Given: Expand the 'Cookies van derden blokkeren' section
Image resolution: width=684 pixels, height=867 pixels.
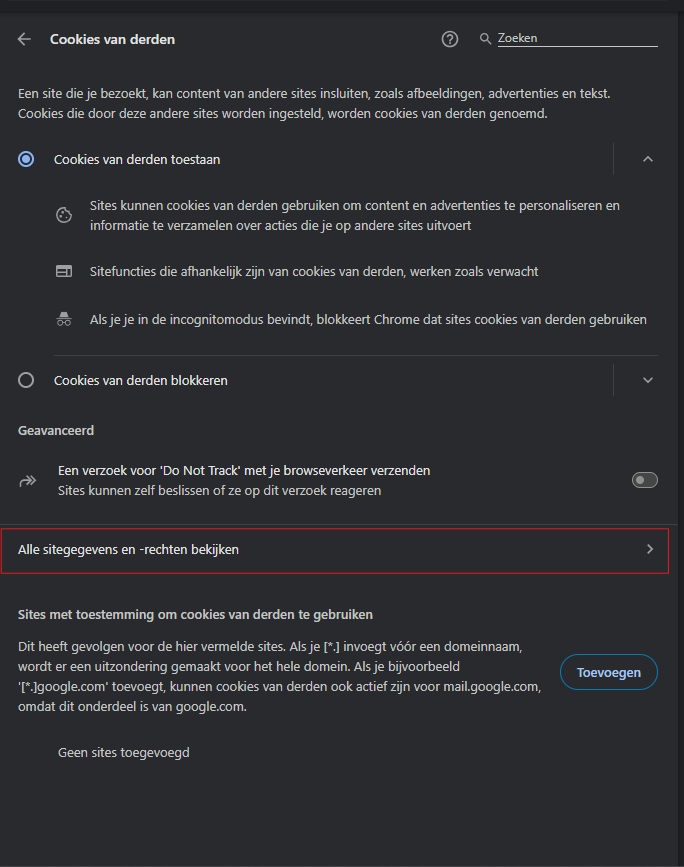Looking at the screenshot, I should coord(648,380).
